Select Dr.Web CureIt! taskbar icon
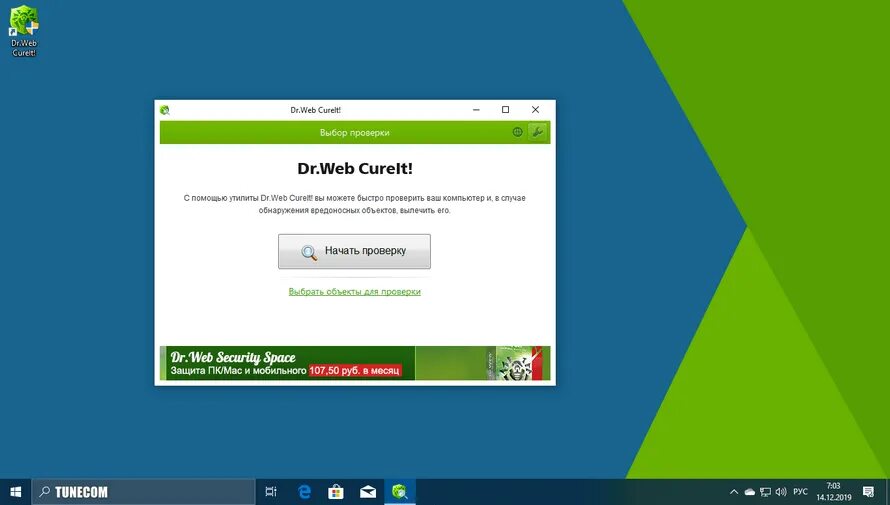The width and height of the screenshot is (890, 505). [x=400, y=492]
